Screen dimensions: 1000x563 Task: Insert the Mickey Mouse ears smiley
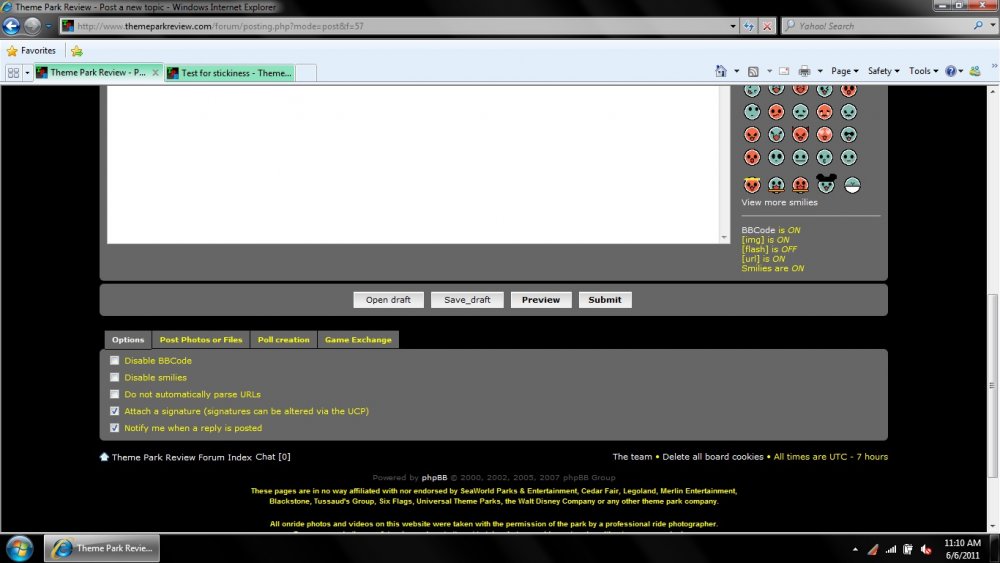pyautogui.click(x=825, y=184)
